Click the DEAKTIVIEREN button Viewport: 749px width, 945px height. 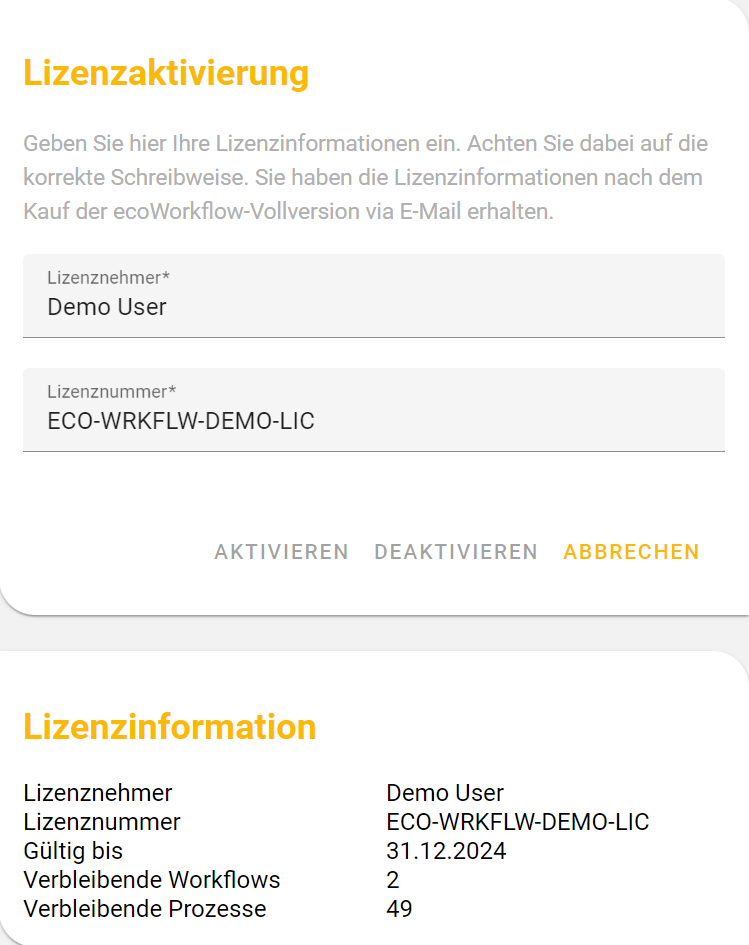[456, 552]
